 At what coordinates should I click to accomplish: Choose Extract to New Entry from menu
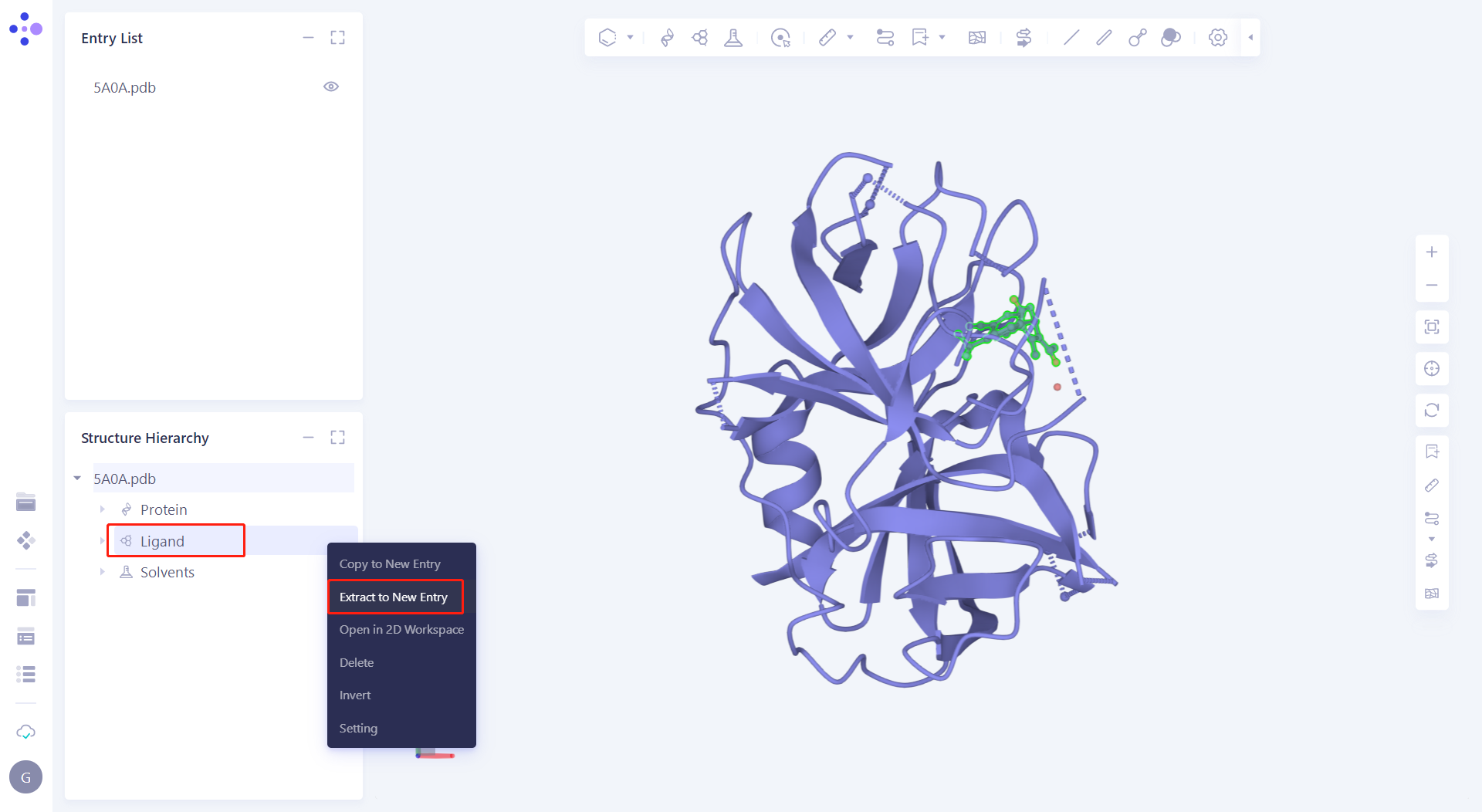tap(394, 597)
